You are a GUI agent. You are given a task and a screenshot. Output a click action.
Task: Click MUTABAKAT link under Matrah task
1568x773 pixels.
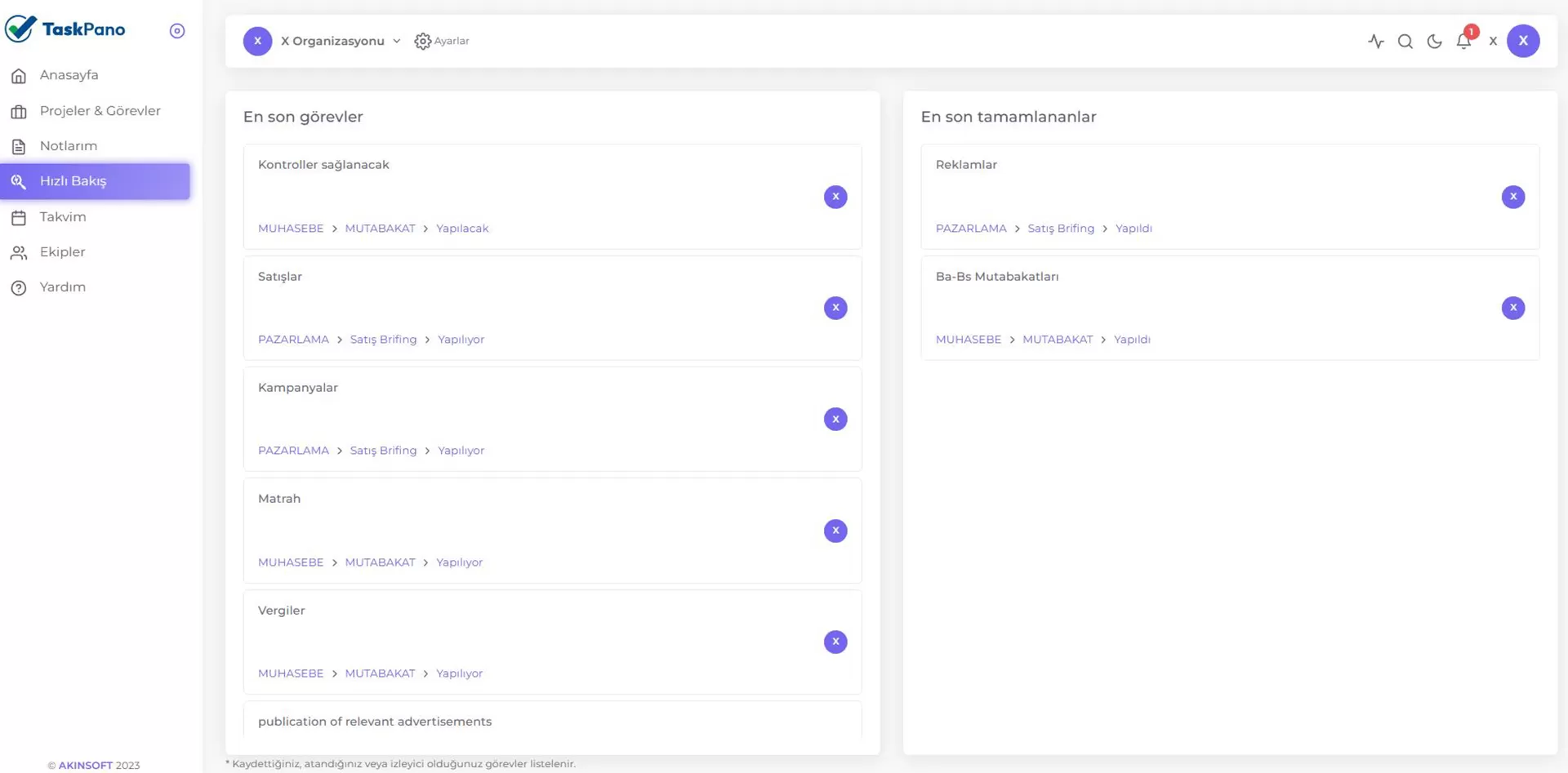[x=380, y=562]
